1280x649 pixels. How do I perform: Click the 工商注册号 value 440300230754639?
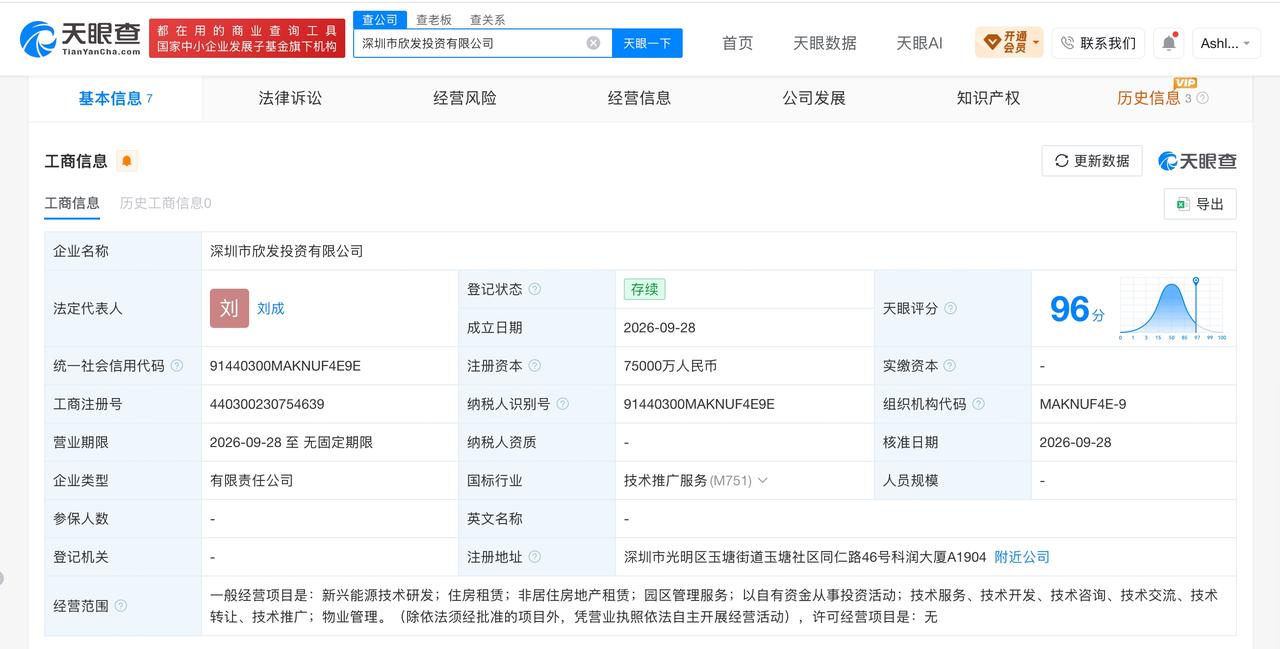click(267, 404)
